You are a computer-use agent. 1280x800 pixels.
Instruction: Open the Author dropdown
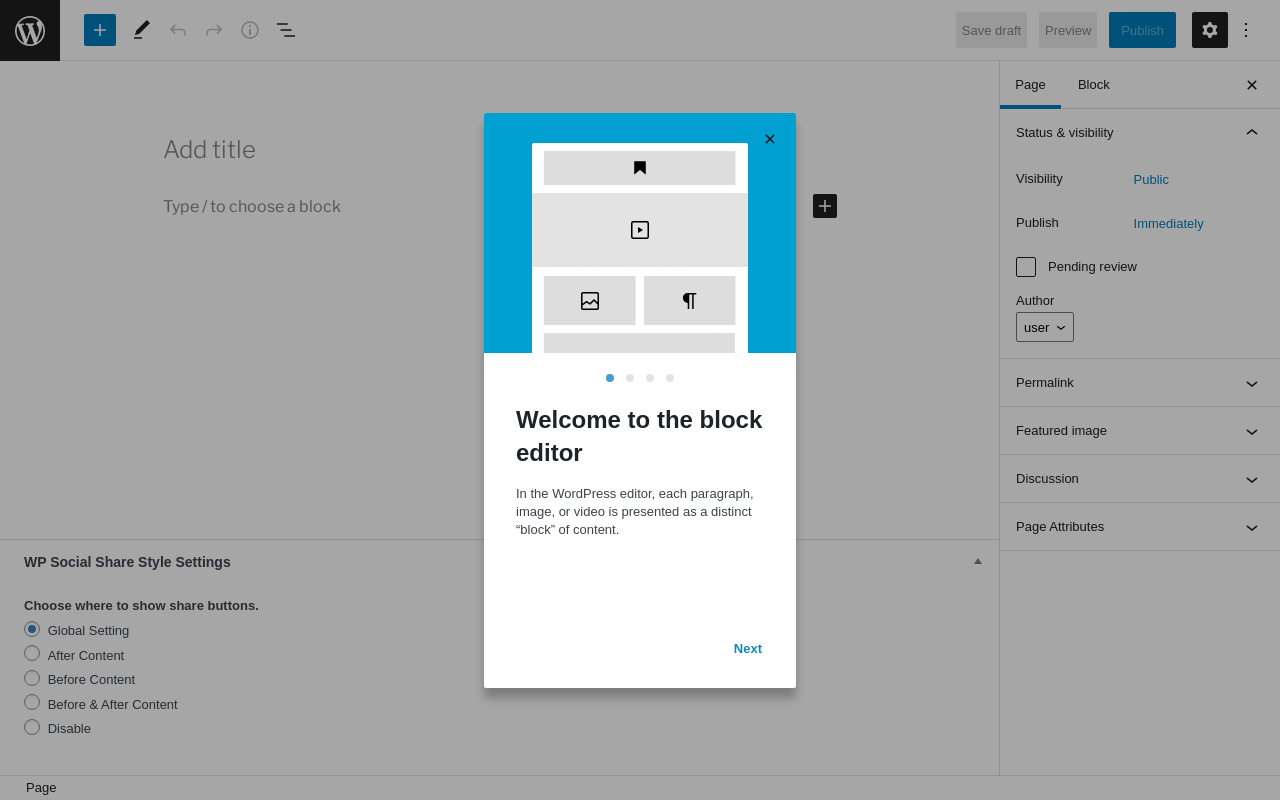click(x=1045, y=327)
